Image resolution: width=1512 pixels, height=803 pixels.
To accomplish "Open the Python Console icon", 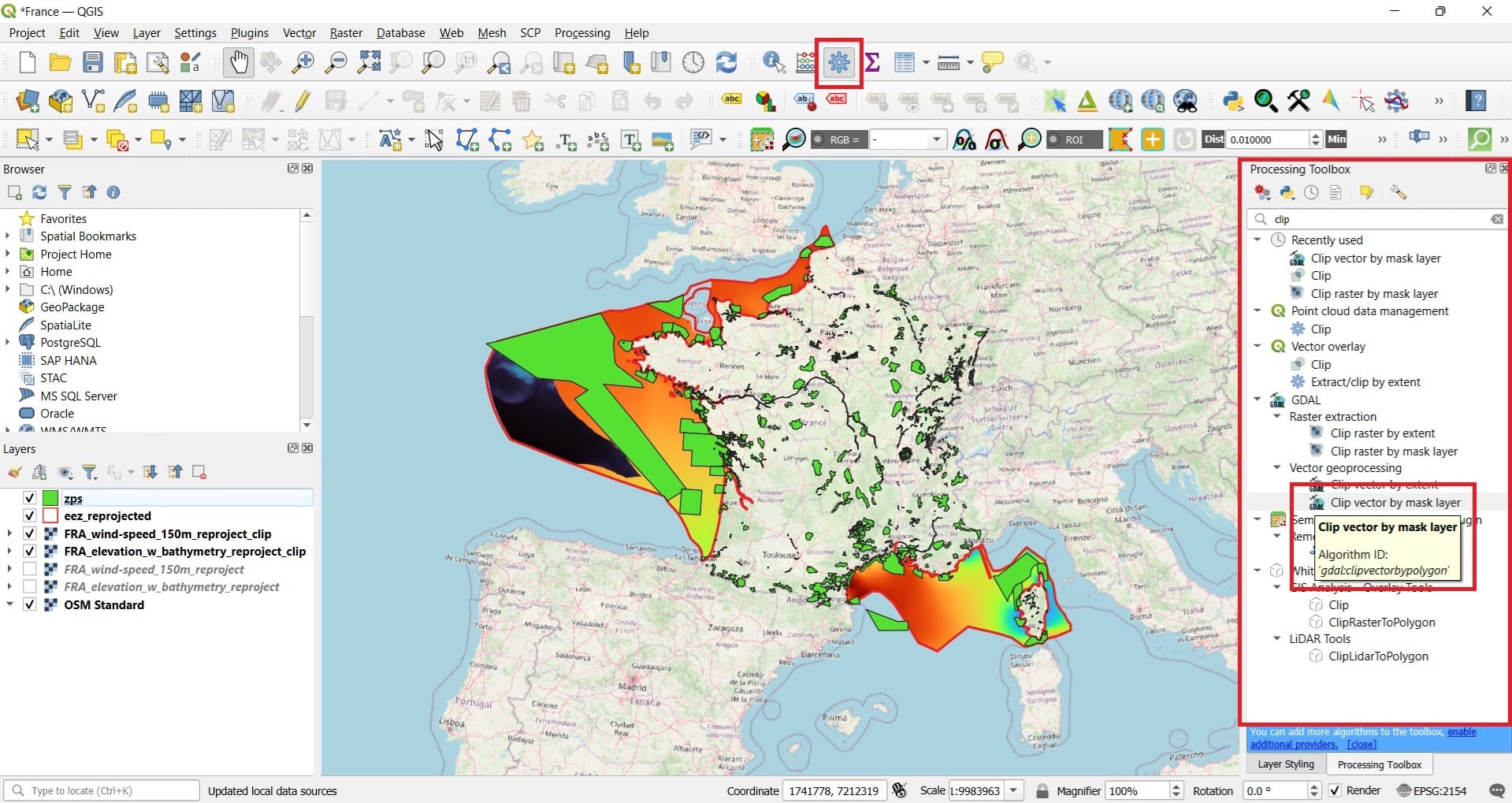I will click(1233, 101).
